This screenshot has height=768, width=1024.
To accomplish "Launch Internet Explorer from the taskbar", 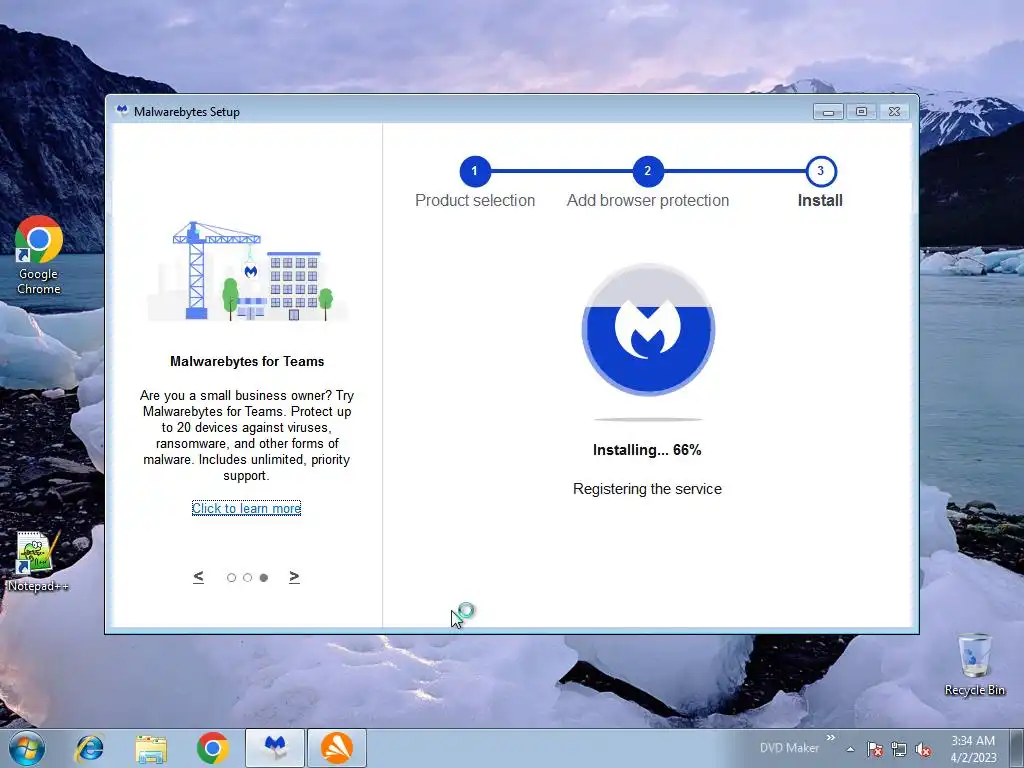I will 89,748.
